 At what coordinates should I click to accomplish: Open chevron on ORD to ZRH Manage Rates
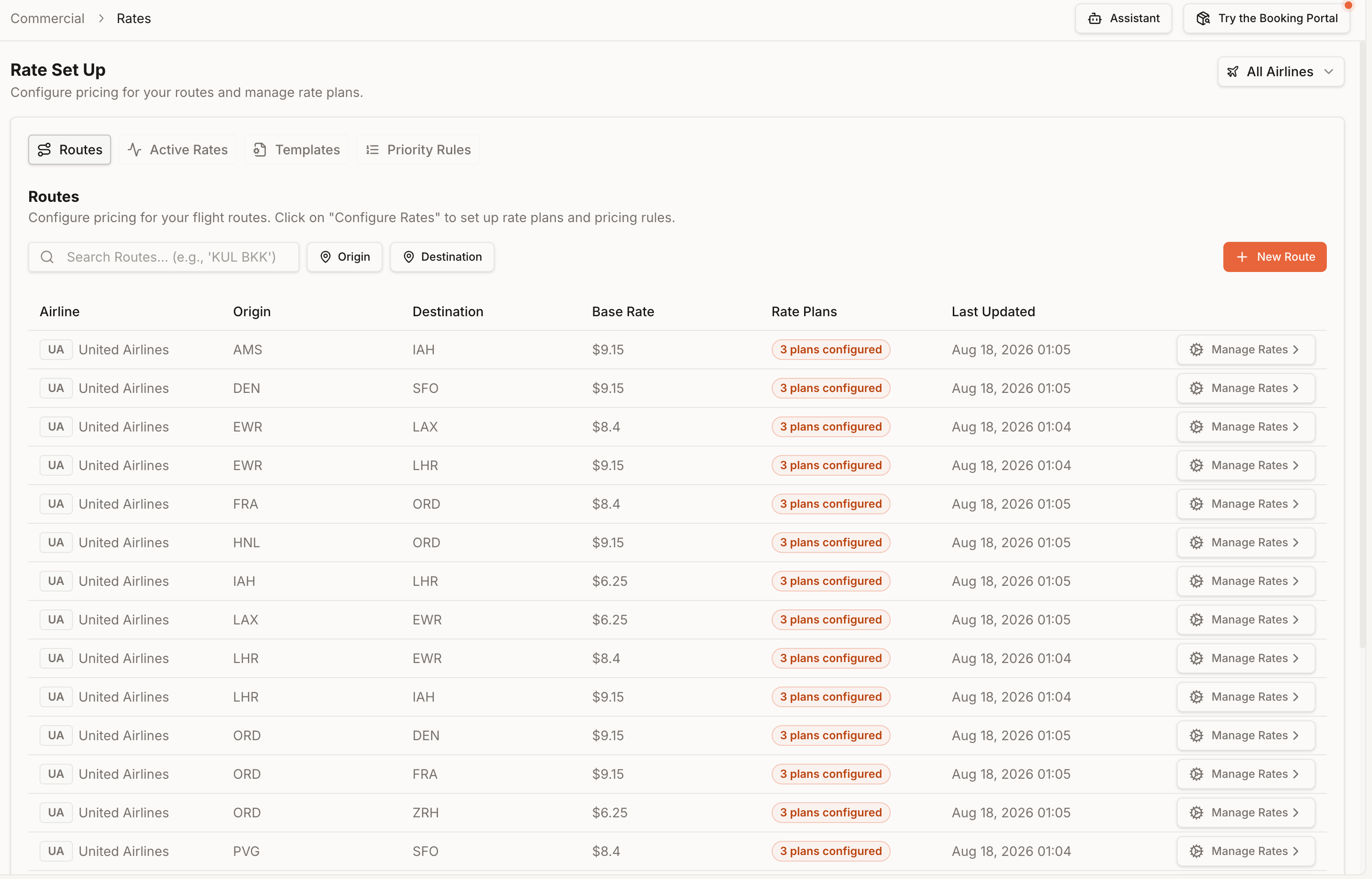(1296, 812)
